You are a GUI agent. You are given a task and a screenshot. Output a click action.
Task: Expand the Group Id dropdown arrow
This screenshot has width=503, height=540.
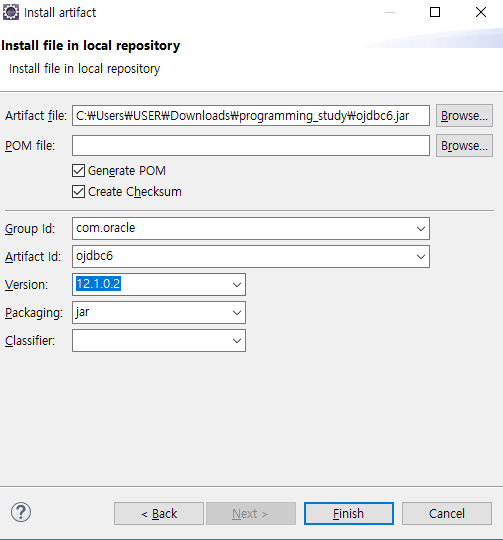coord(420,229)
